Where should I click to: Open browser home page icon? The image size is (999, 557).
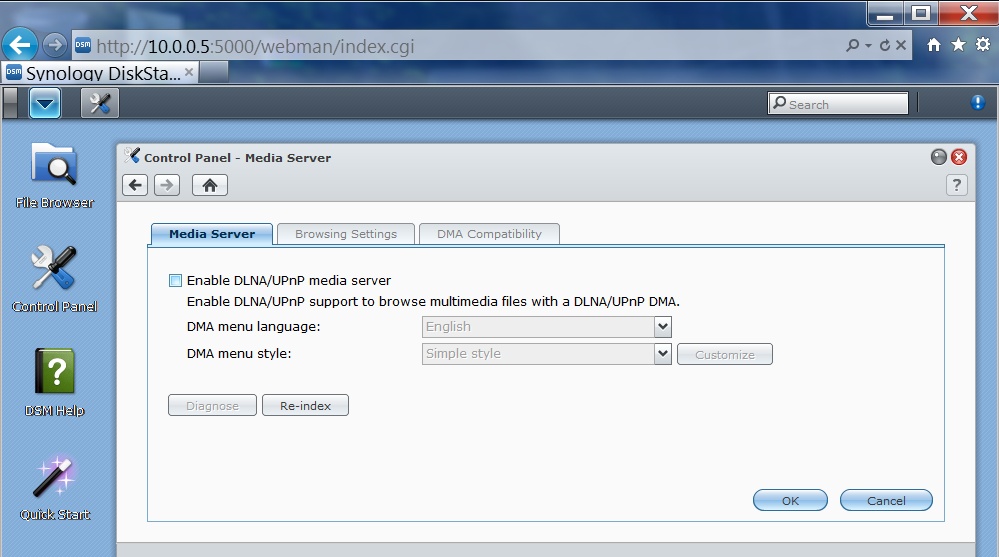click(x=934, y=45)
